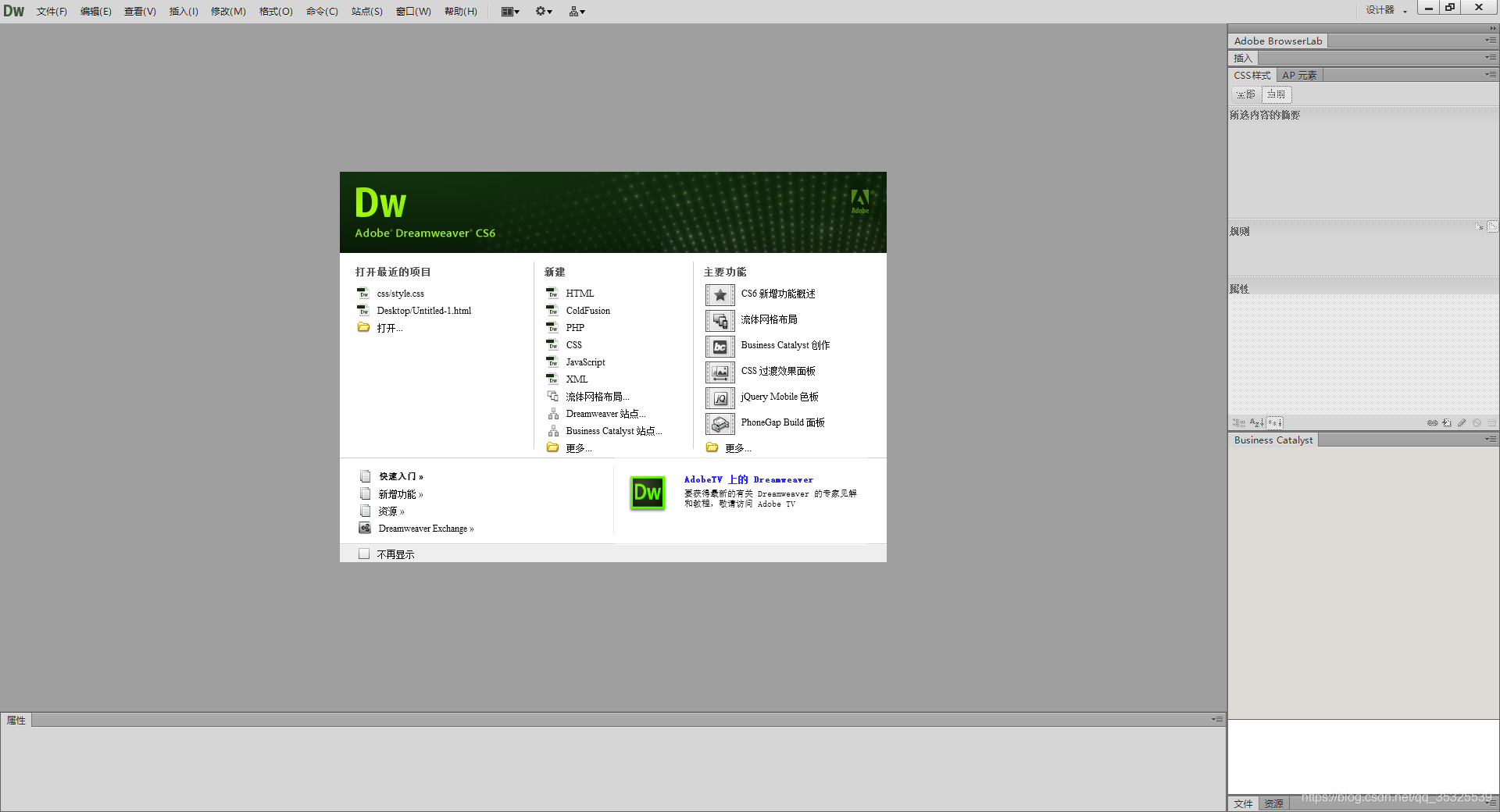1500x812 pixels.
Task: Click the CSS 过渡效果面板 icon
Action: pyautogui.click(x=720, y=372)
